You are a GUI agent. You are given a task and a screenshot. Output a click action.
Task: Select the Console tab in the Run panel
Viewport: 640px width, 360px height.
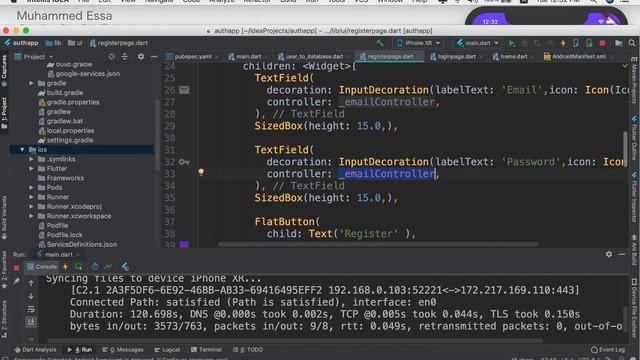42,267
